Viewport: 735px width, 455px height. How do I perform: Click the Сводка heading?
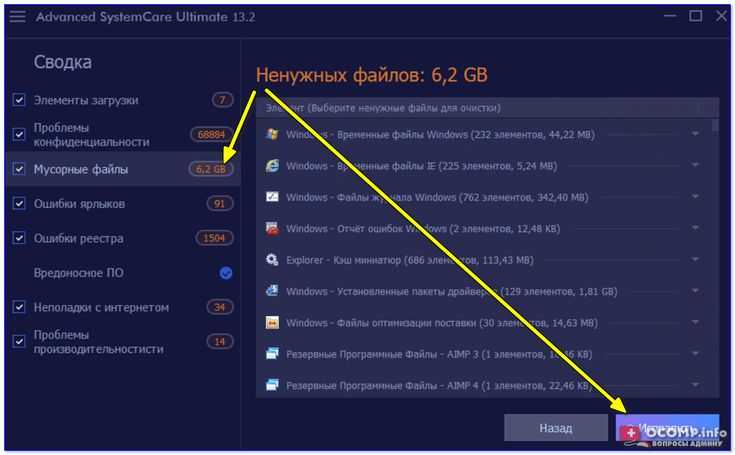[x=63, y=62]
